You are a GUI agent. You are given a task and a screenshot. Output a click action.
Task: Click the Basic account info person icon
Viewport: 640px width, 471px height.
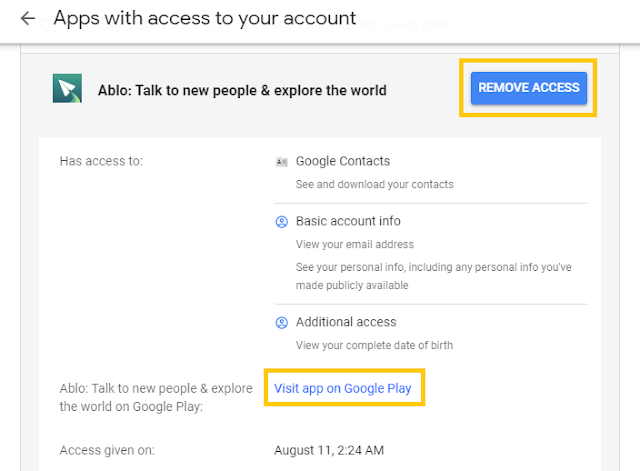point(282,222)
